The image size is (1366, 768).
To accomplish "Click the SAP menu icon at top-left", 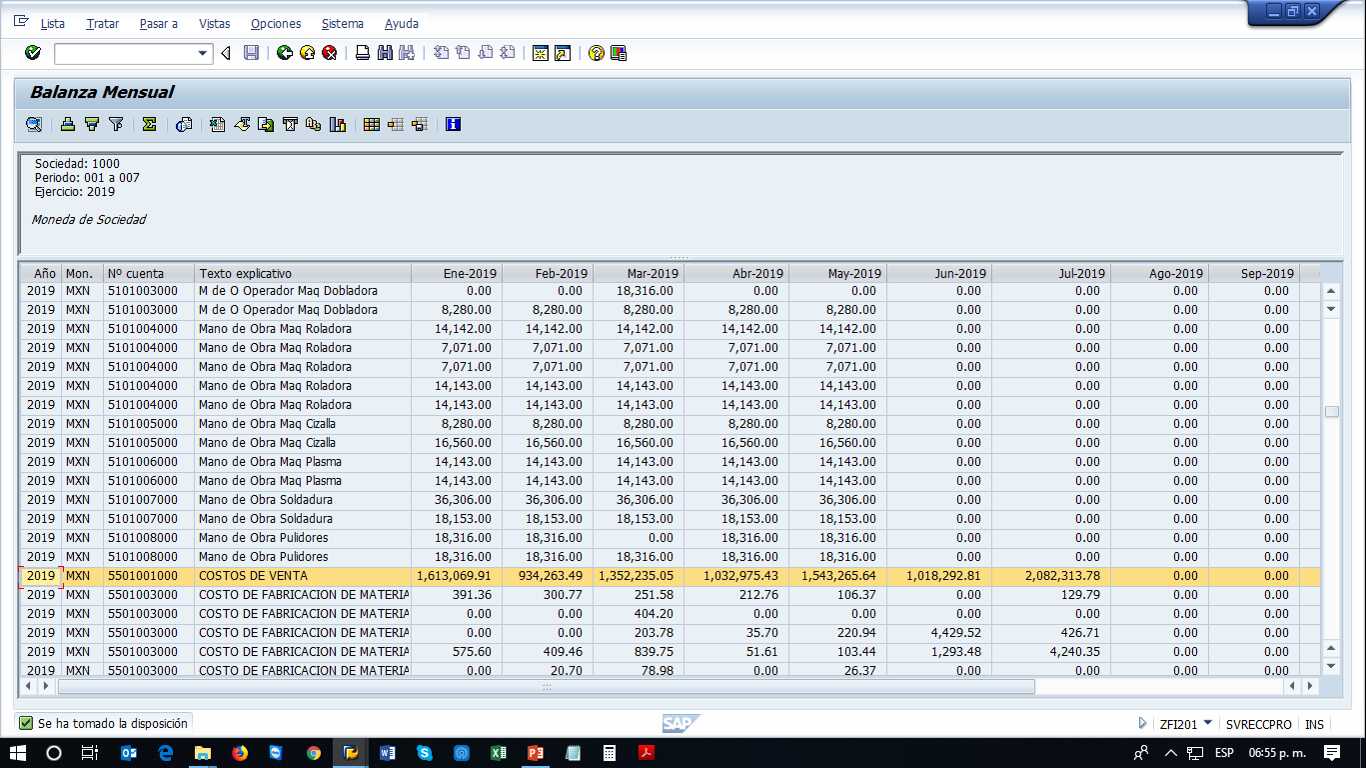I will click(21, 22).
